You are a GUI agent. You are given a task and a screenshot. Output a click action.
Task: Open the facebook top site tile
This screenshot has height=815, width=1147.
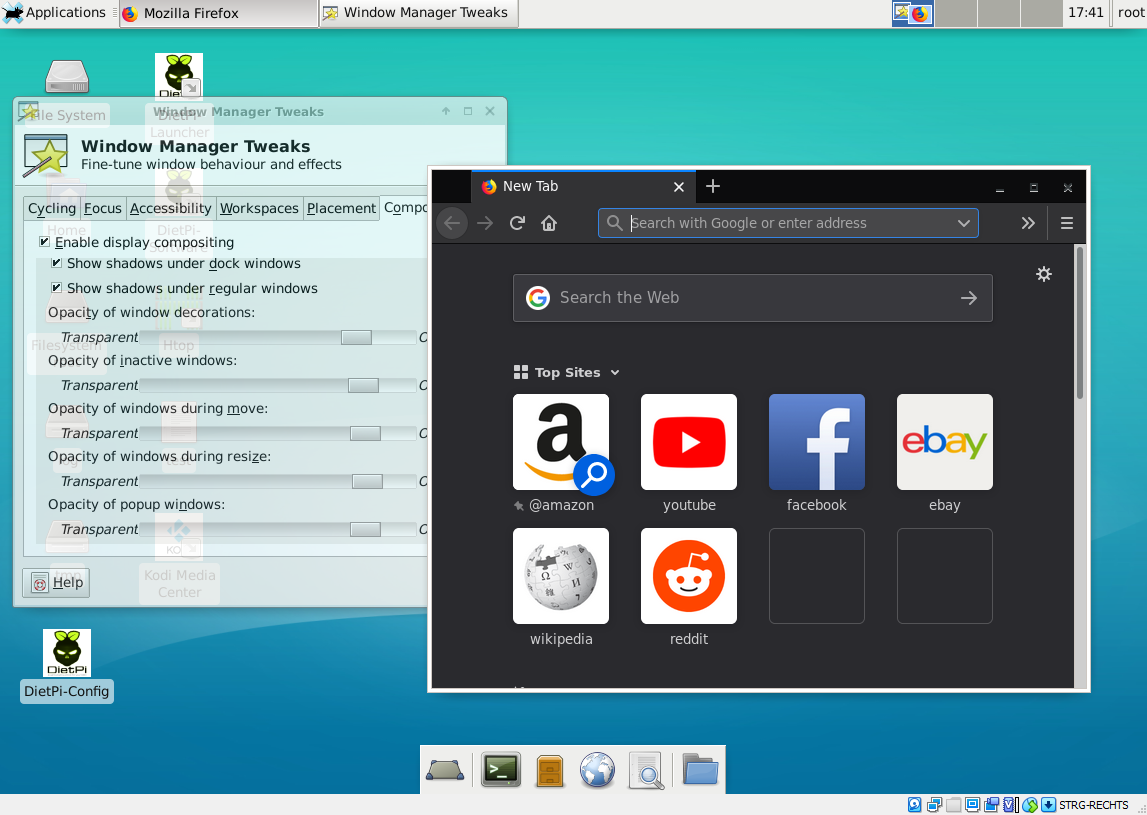tap(816, 442)
